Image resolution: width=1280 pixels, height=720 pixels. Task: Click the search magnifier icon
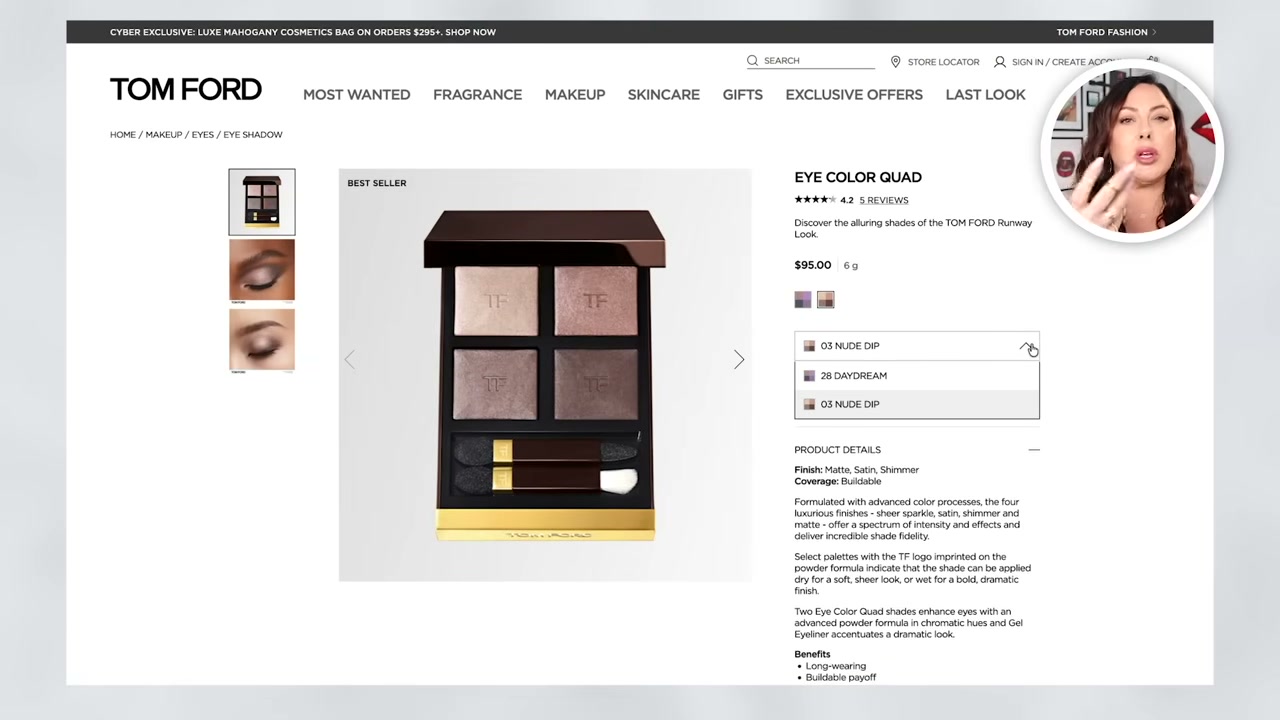(752, 61)
